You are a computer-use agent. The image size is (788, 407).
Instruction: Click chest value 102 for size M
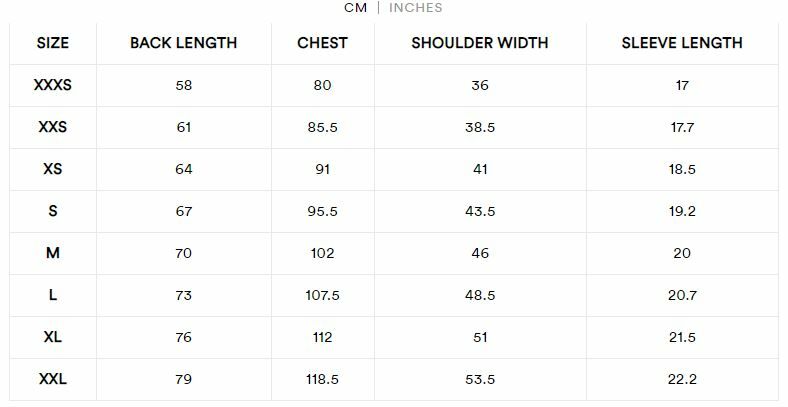(x=322, y=253)
